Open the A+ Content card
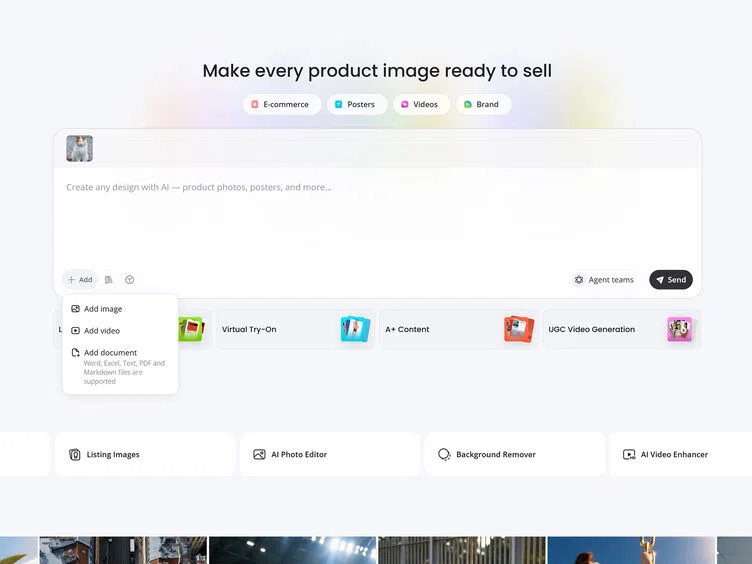This screenshot has height=564, width=752. 459,329
